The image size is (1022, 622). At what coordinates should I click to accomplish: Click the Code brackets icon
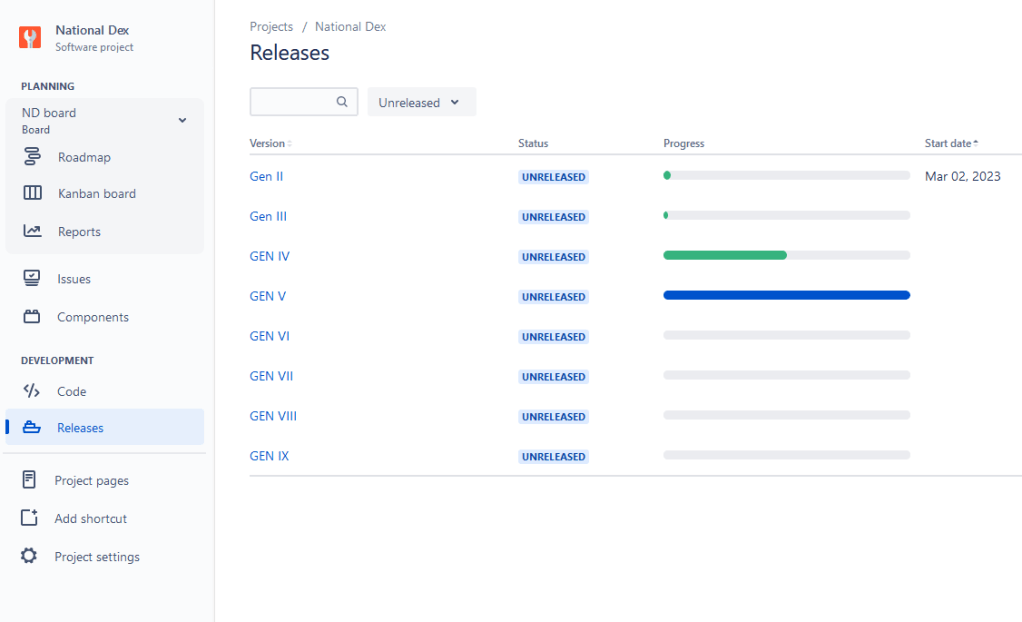click(32, 391)
